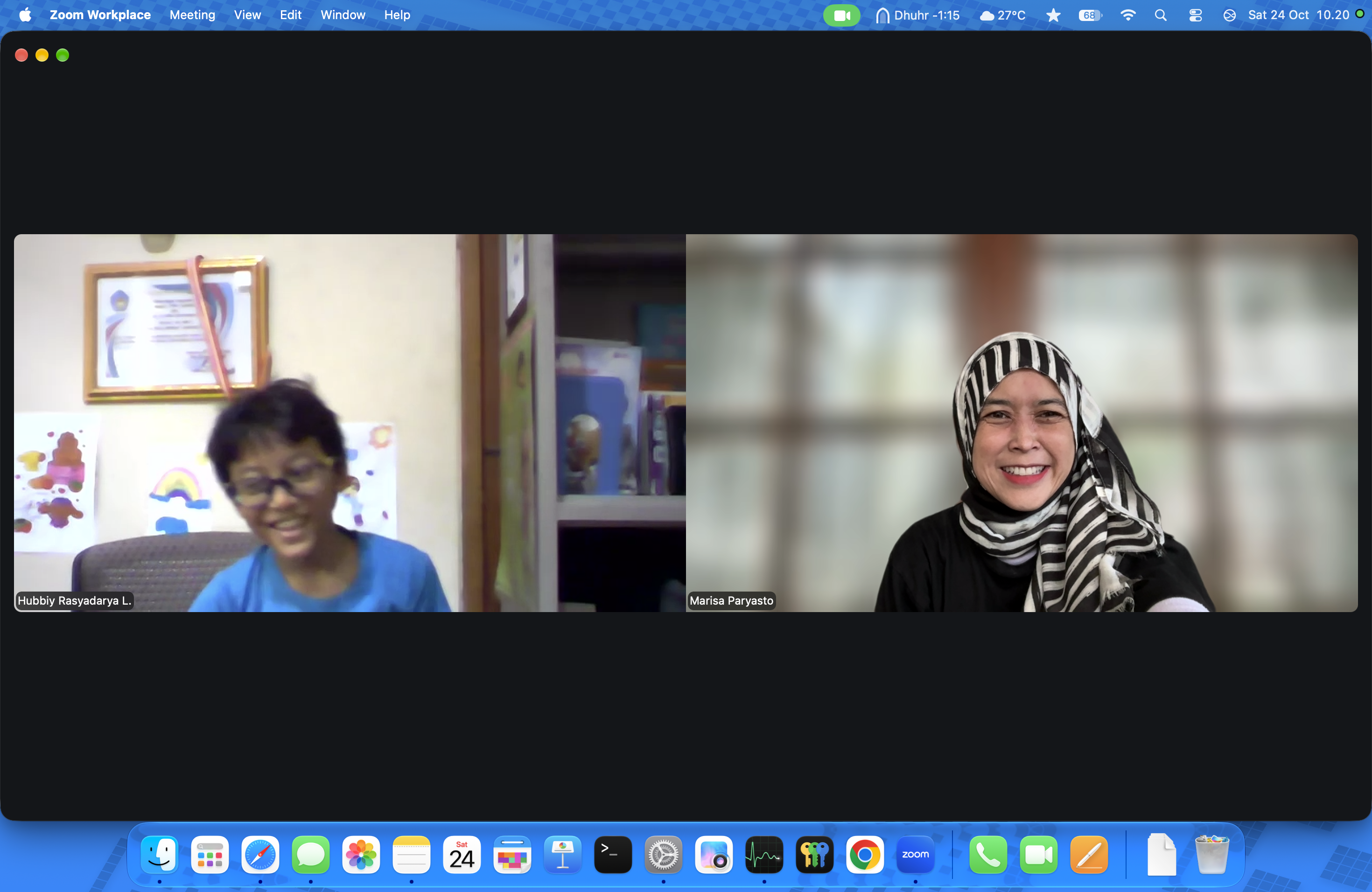Open Control Center from the menu bar

click(x=1196, y=15)
